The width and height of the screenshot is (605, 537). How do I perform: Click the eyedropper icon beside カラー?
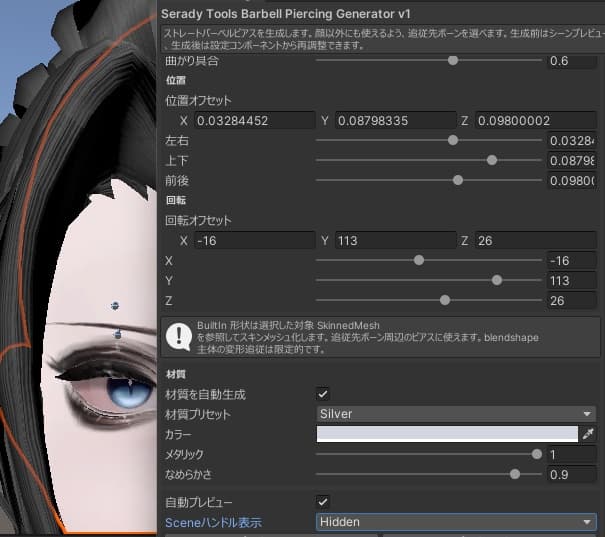[x=588, y=434]
